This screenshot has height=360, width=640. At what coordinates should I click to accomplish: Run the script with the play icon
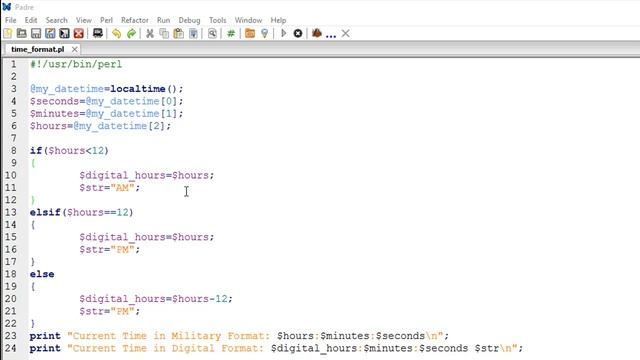[x=283, y=33]
